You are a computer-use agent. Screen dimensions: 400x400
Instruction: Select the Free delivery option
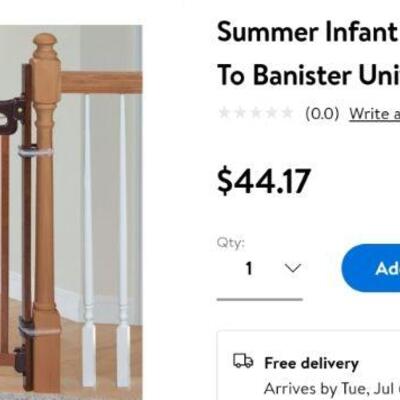[x=311, y=363]
